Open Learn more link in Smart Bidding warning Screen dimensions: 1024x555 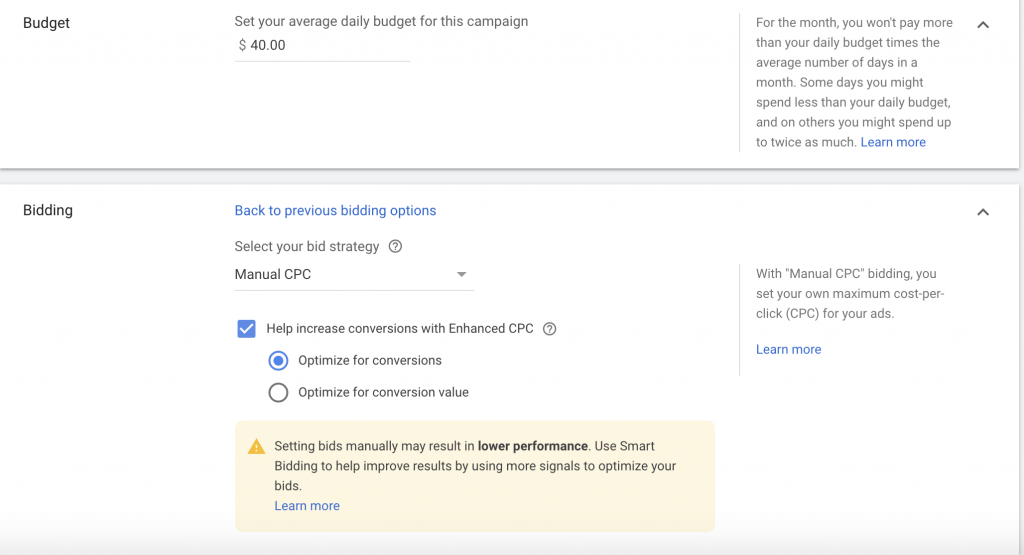pyautogui.click(x=307, y=506)
